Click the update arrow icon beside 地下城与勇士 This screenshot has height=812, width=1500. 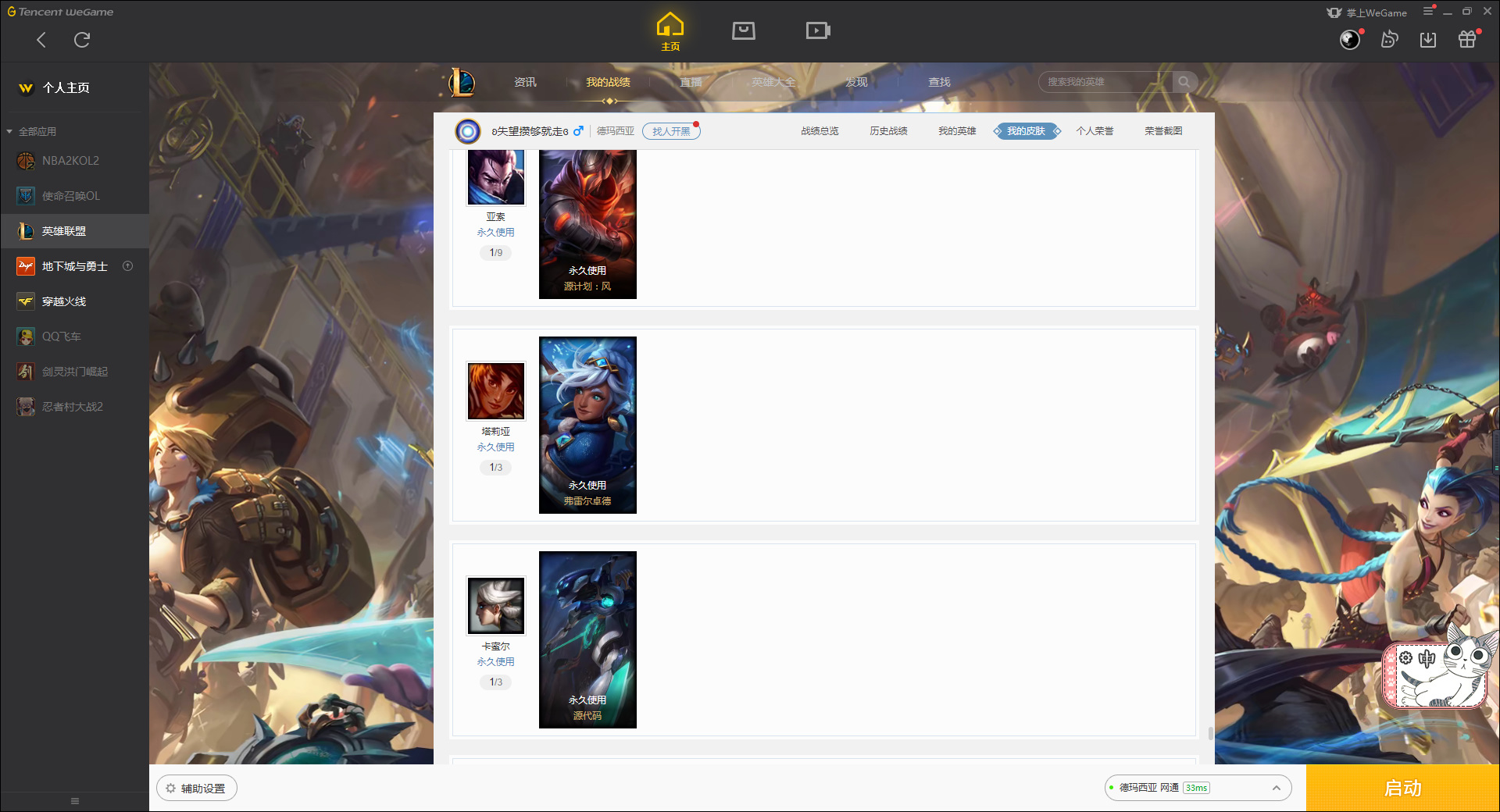click(128, 266)
